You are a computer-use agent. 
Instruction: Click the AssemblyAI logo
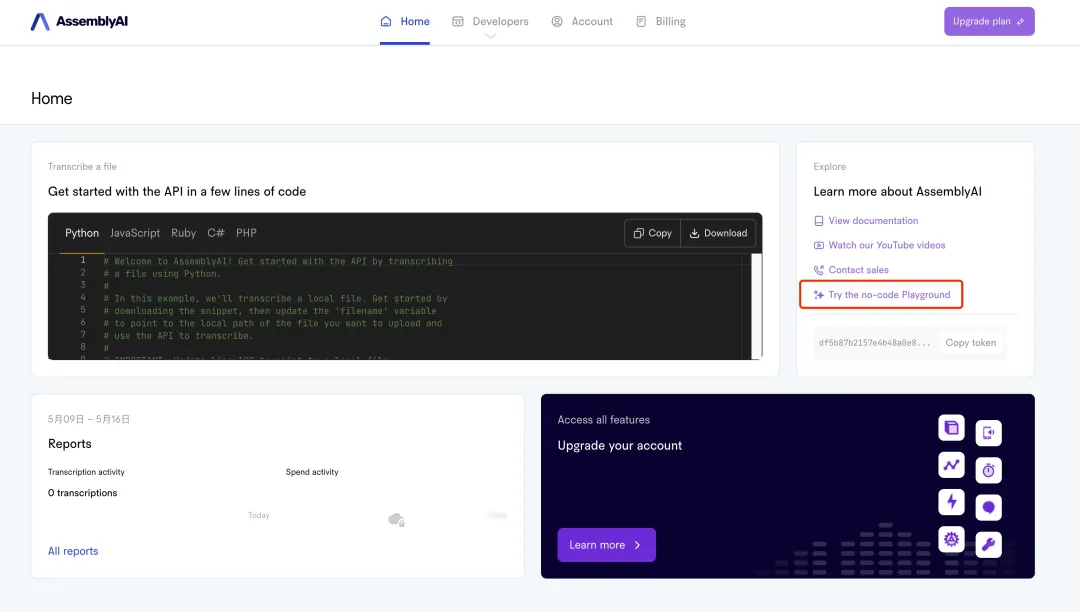[x=79, y=21]
